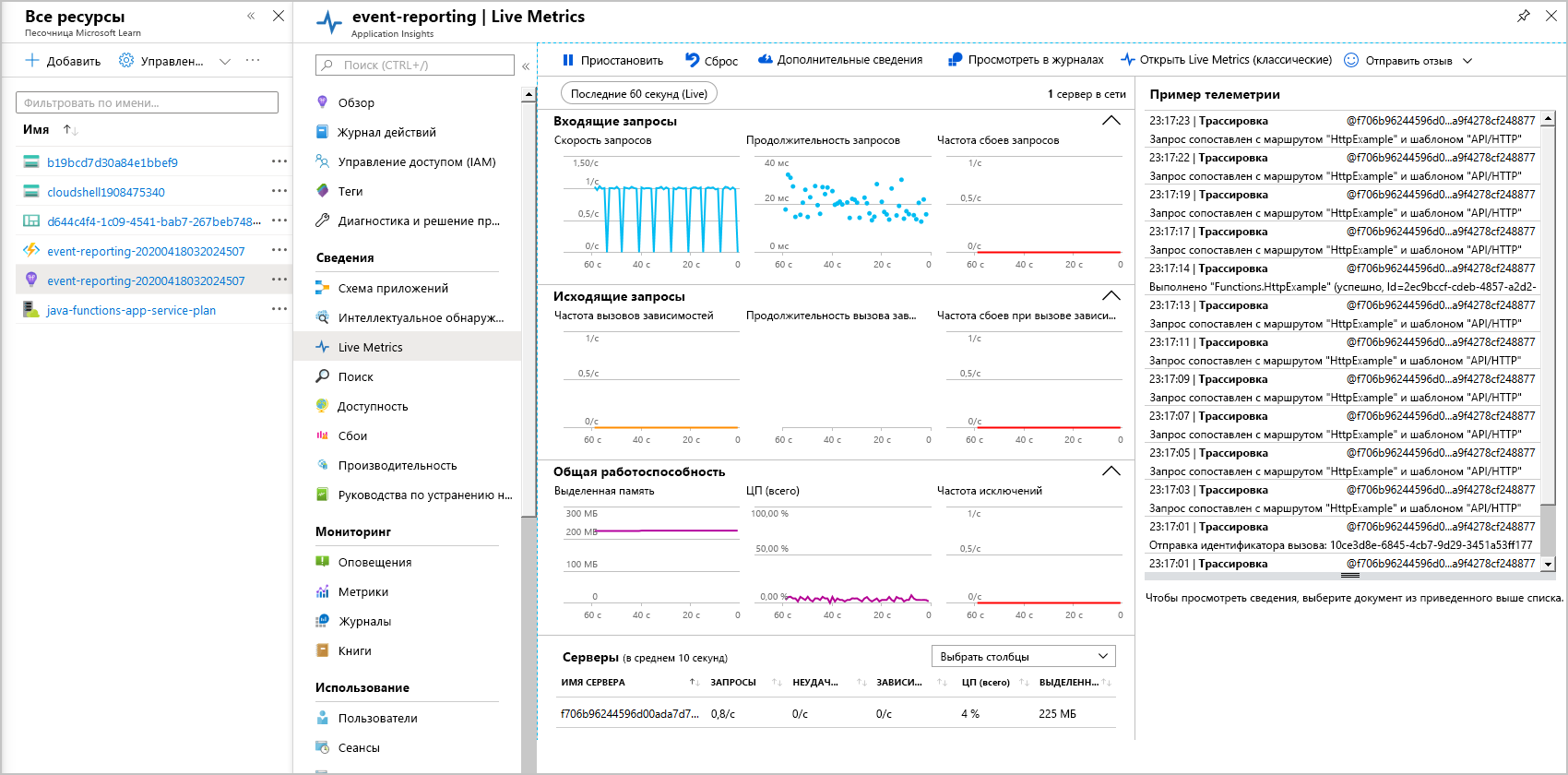Viewport: 1568px width, 775px height.
Task: Click the Журналы icon
Action: (322, 621)
